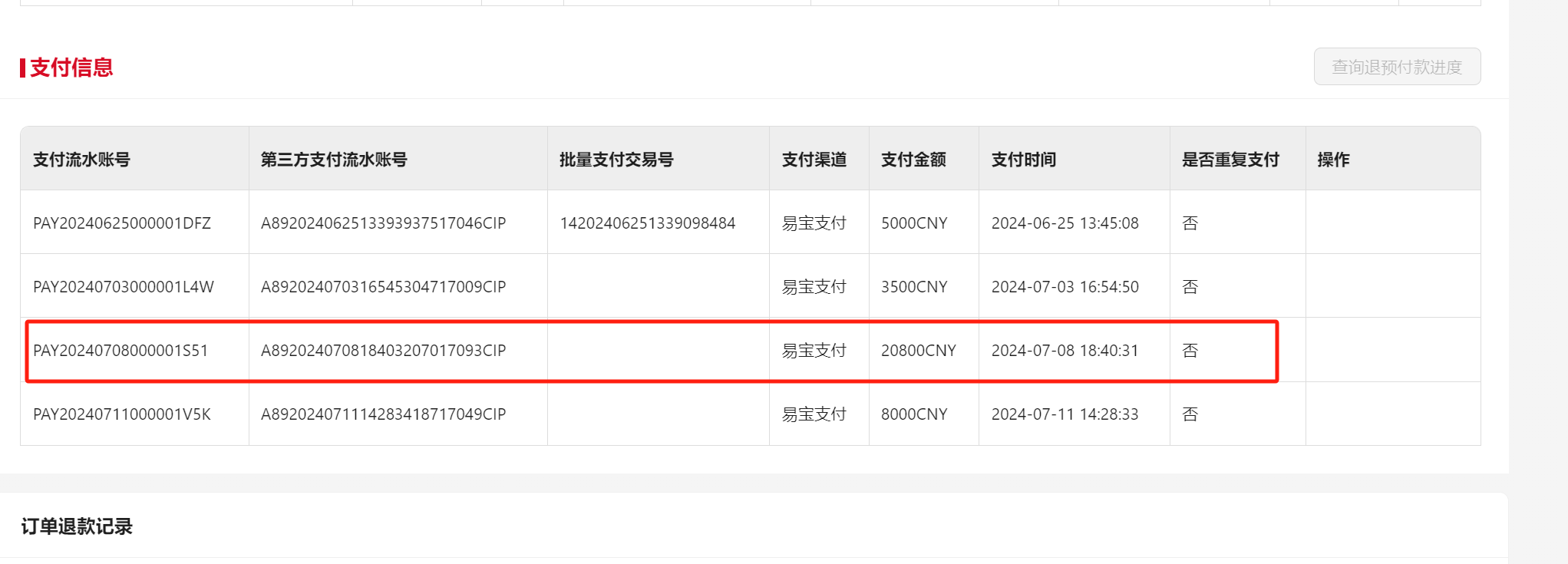Click third-party serial ending in 7046CIP
The width and height of the screenshot is (1568, 564).
[383, 223]
